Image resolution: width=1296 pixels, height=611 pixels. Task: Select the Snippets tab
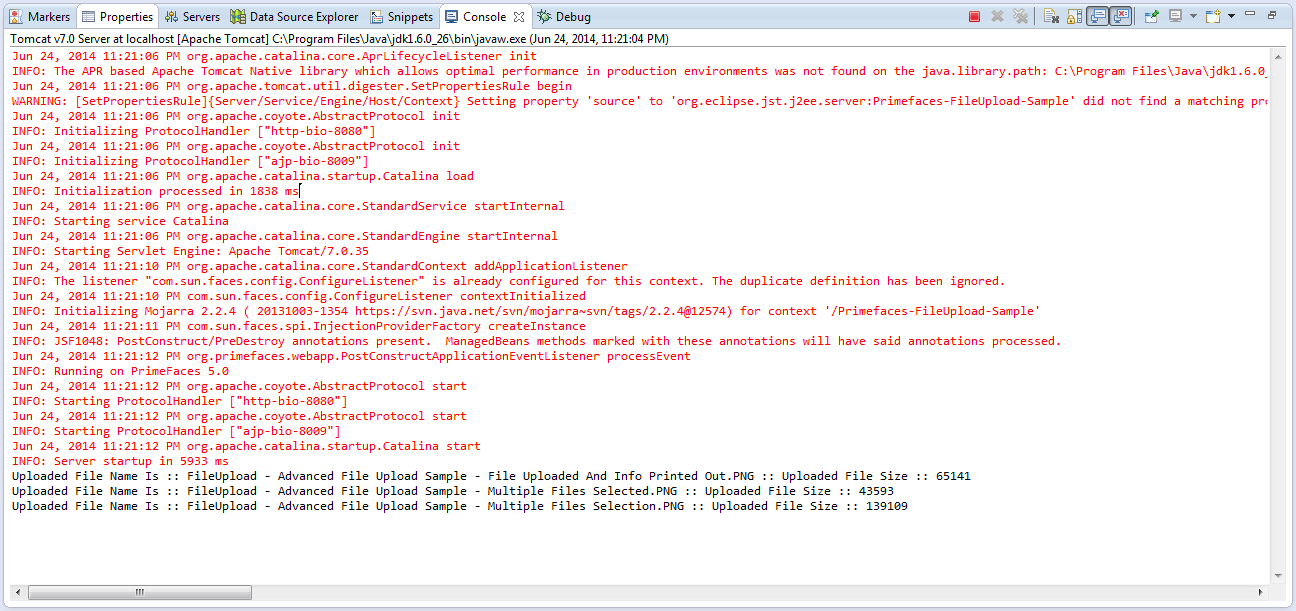click(x=402, y=17)
